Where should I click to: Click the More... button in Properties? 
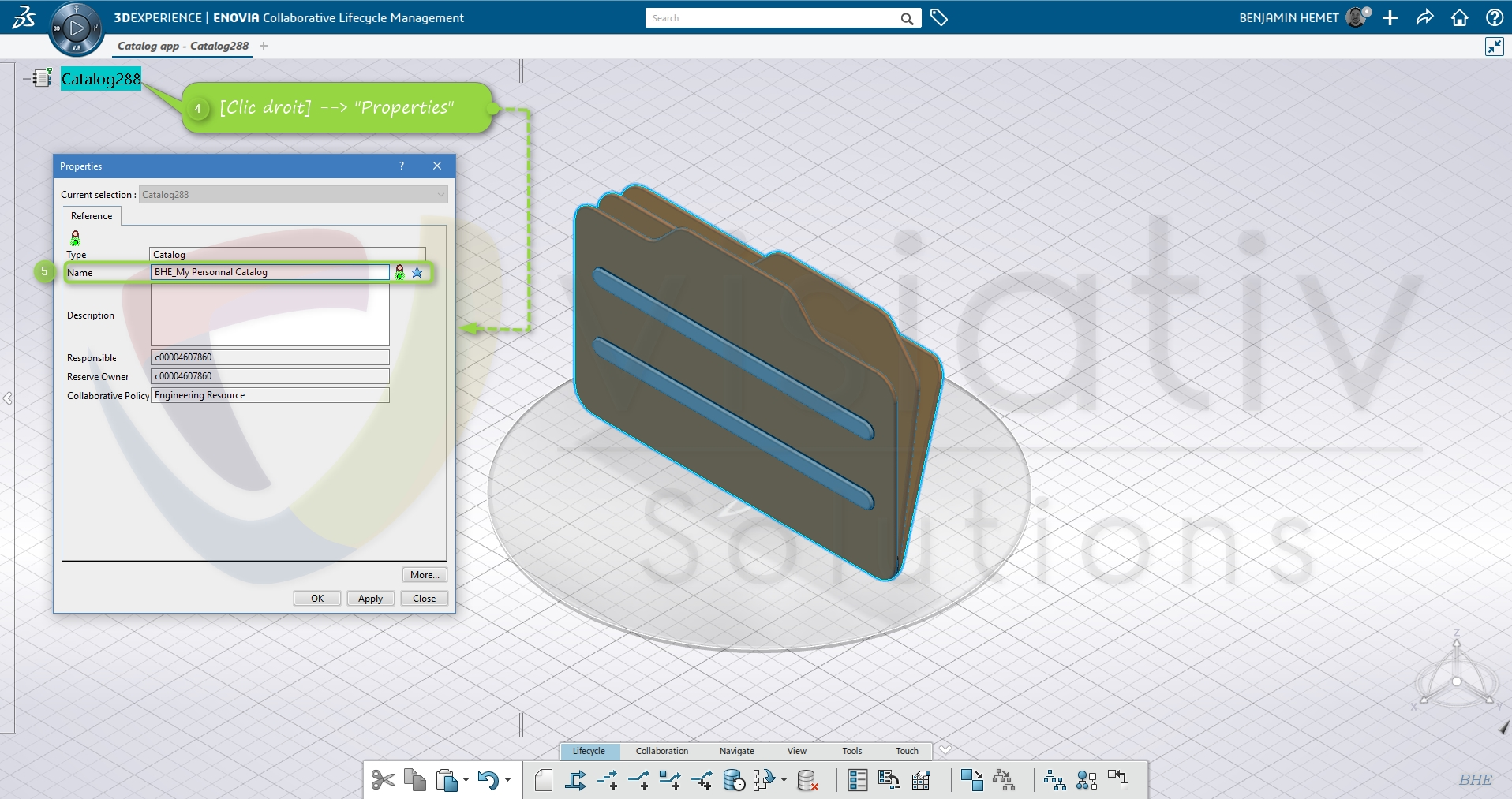425,574
